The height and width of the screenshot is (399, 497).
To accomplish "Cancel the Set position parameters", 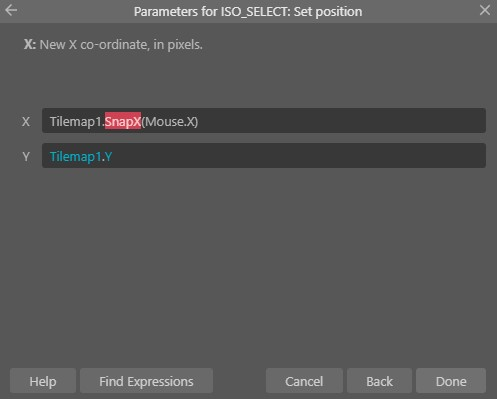I will click(304, 381).
